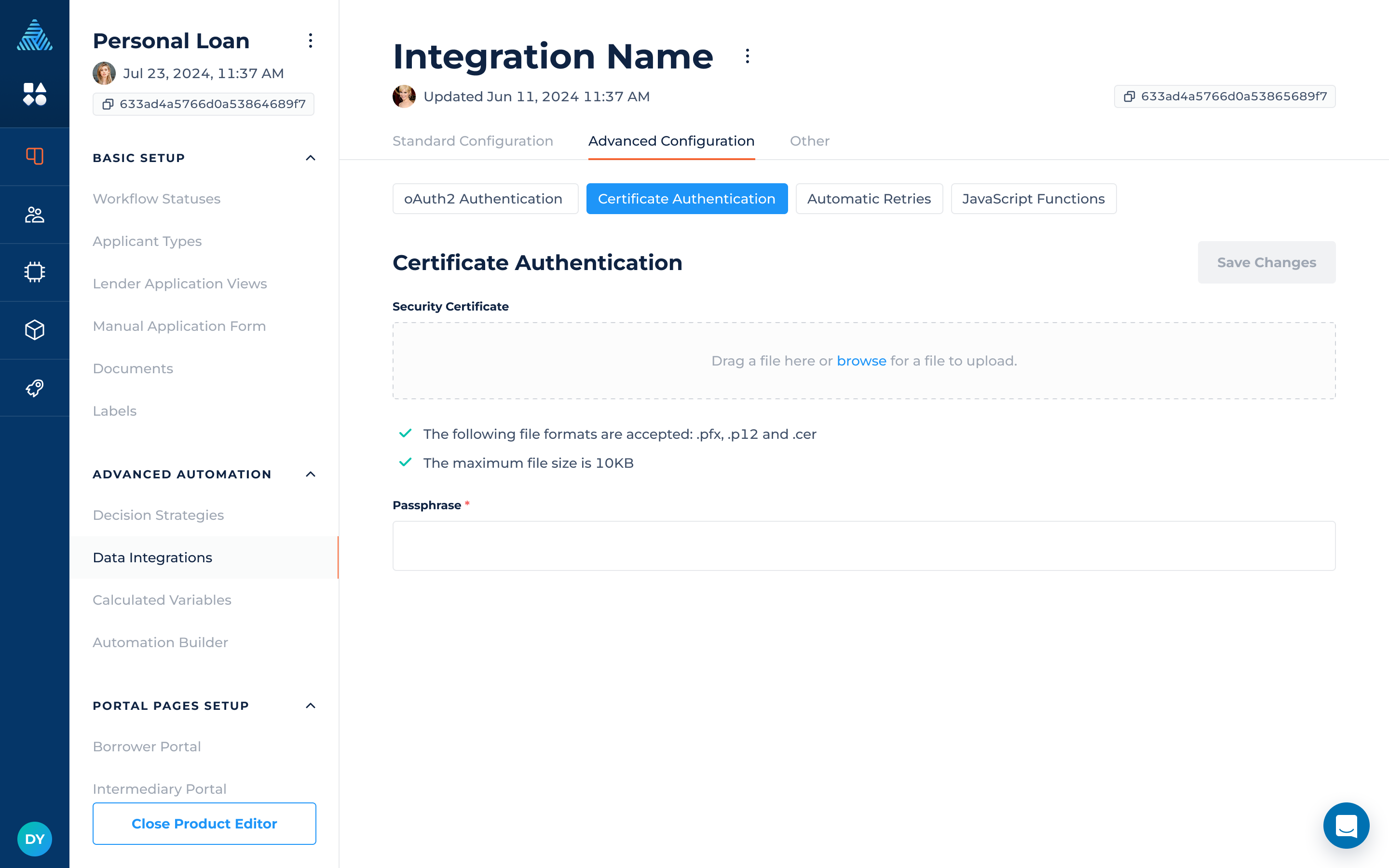Image resolution: width=1389 pixels, height=868 pixels.
Task: Open the support chat bubble
Action: 1346,825
